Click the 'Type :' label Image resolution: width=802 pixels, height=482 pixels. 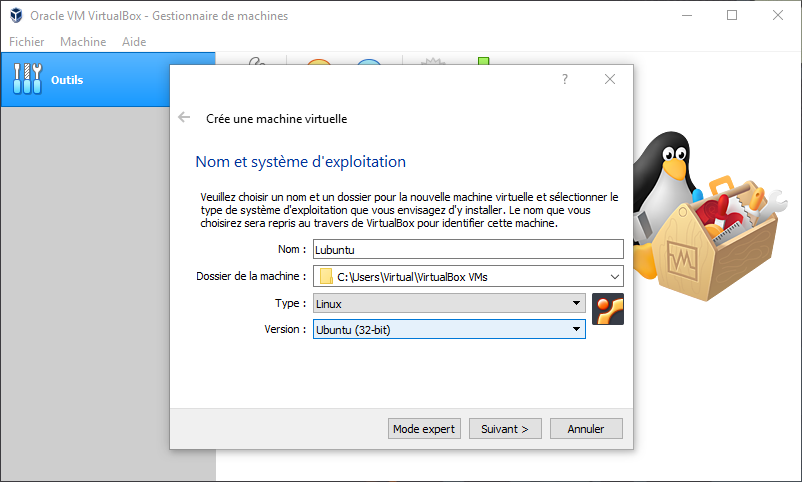291,303
